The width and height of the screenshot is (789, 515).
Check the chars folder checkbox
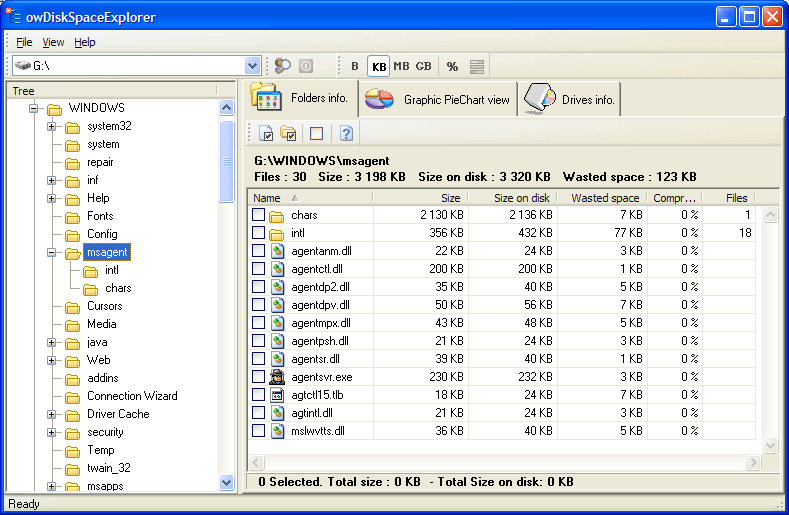259,215
